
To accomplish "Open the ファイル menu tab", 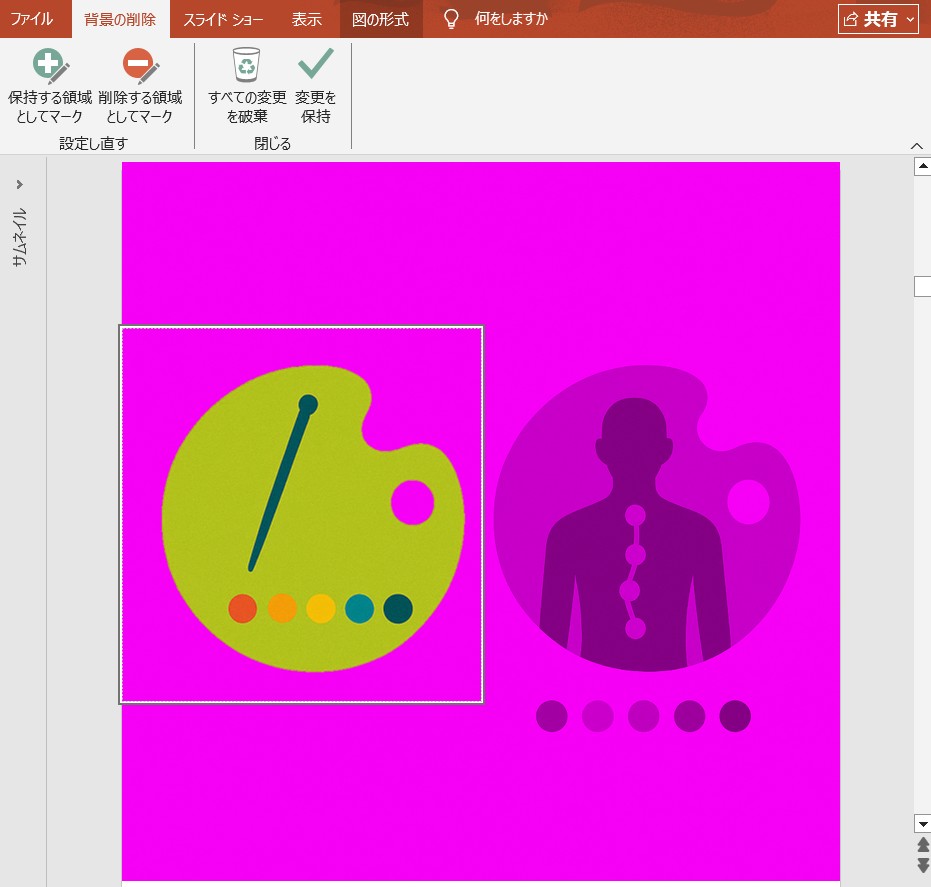I will point(31,19).
